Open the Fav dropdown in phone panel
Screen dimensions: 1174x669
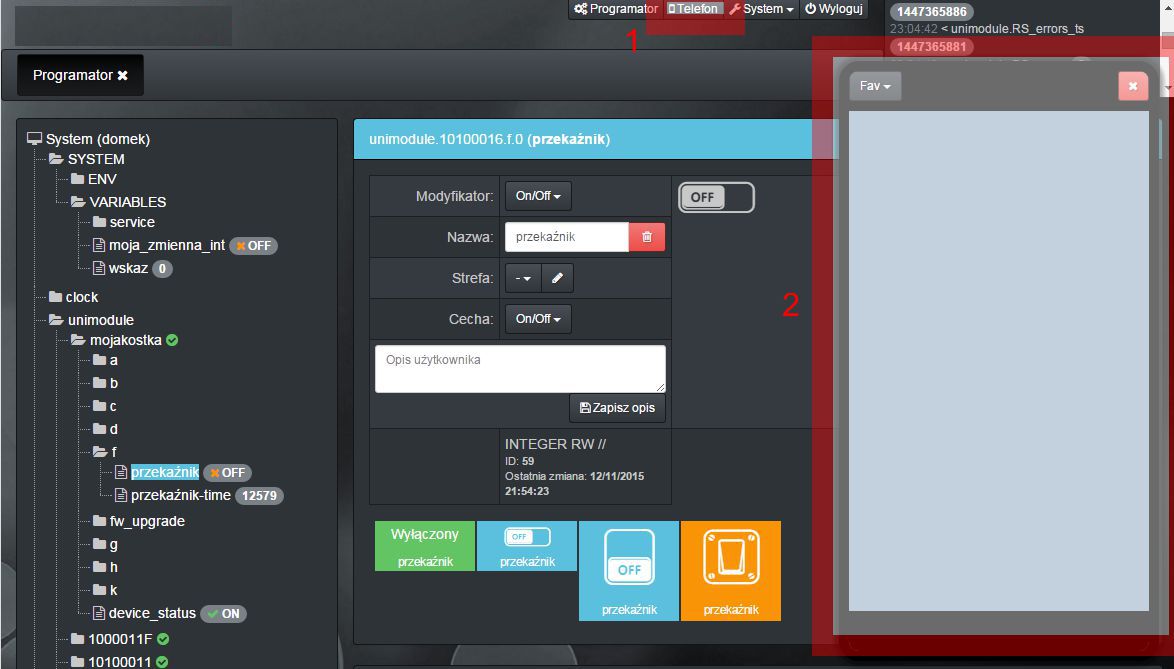(875, 86)
